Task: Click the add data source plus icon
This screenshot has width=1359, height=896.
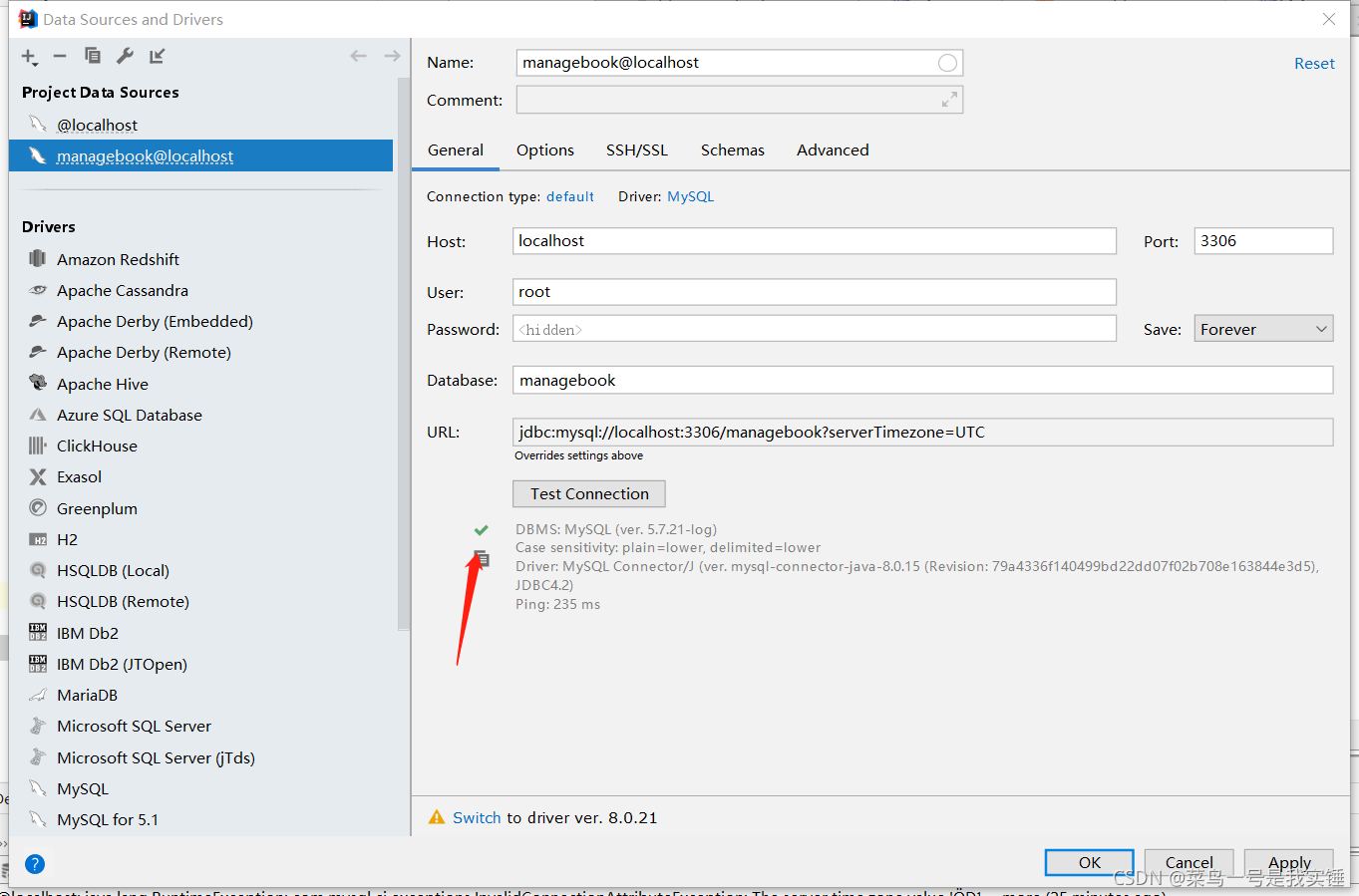Action: (29, 57)
